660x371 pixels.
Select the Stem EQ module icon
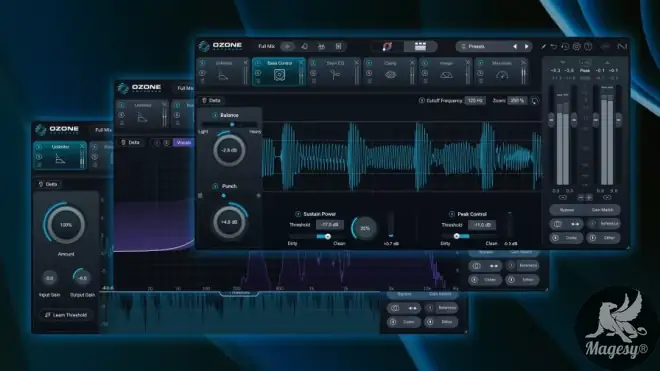tap(335, 75)
